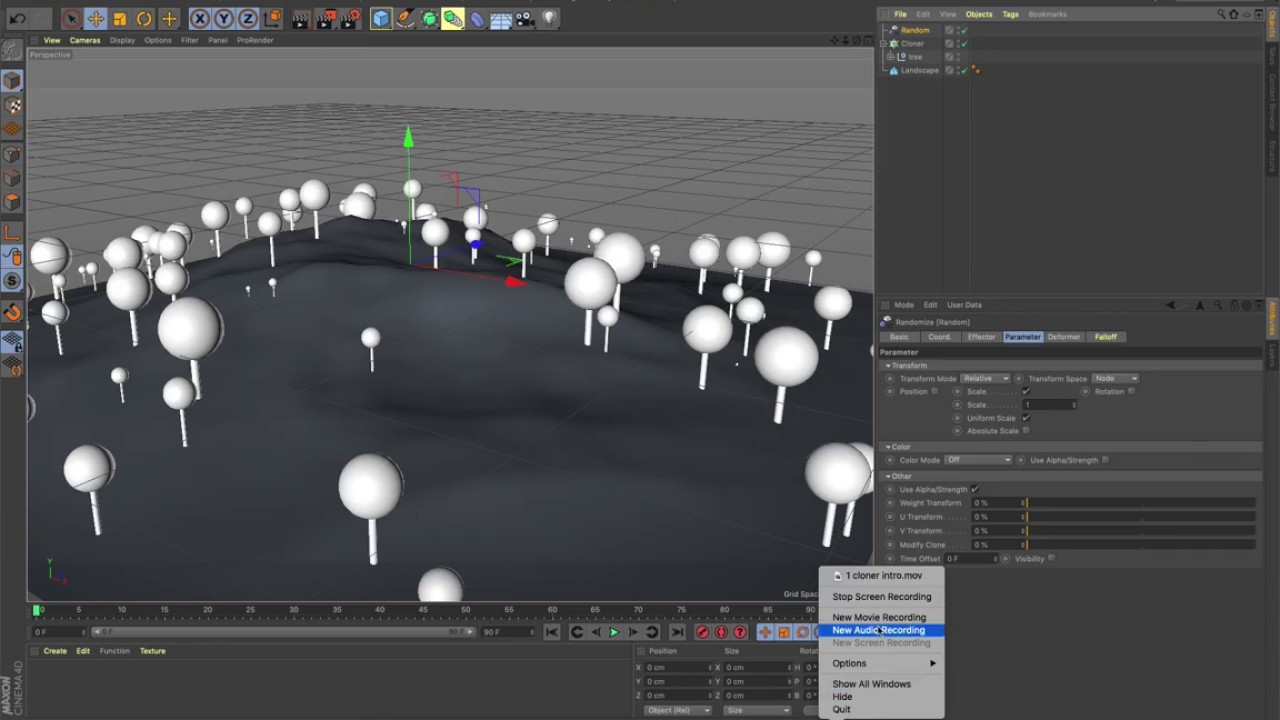Click the Modify Clone slider
Image resolution: width=1280 pixels, height=720 pixels.
point(1140,545)
